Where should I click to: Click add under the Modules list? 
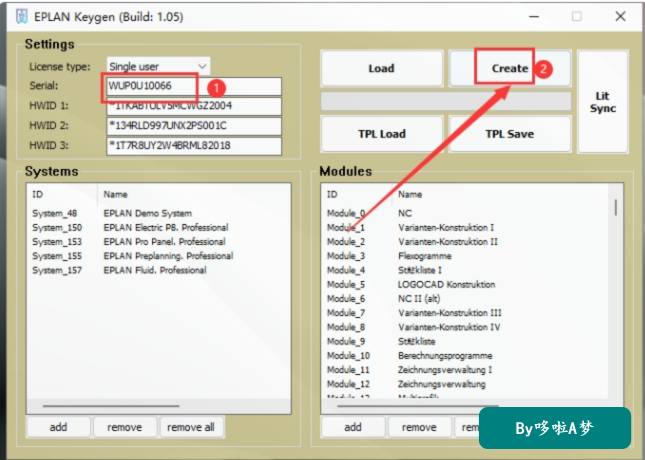point(353,427)
